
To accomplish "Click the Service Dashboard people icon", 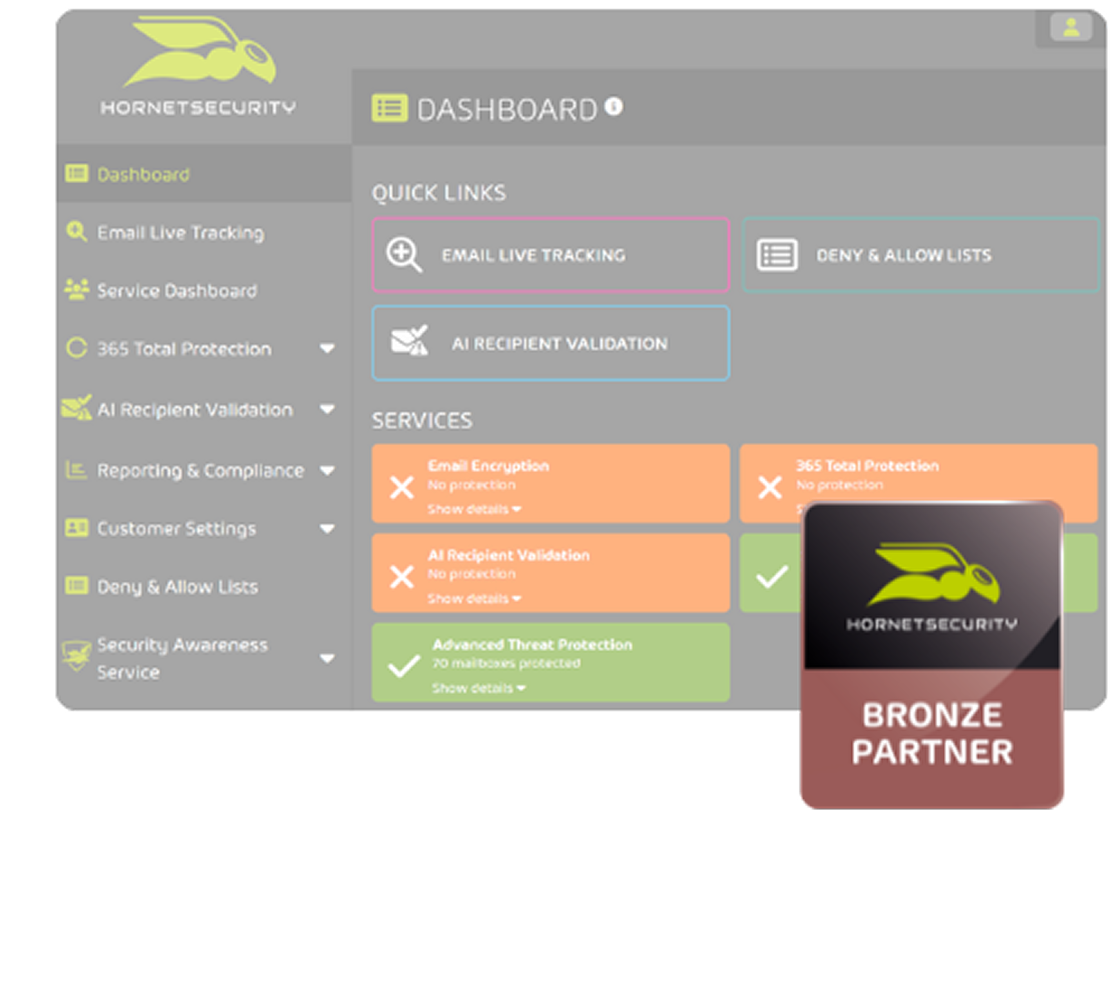I will (76, 289).
